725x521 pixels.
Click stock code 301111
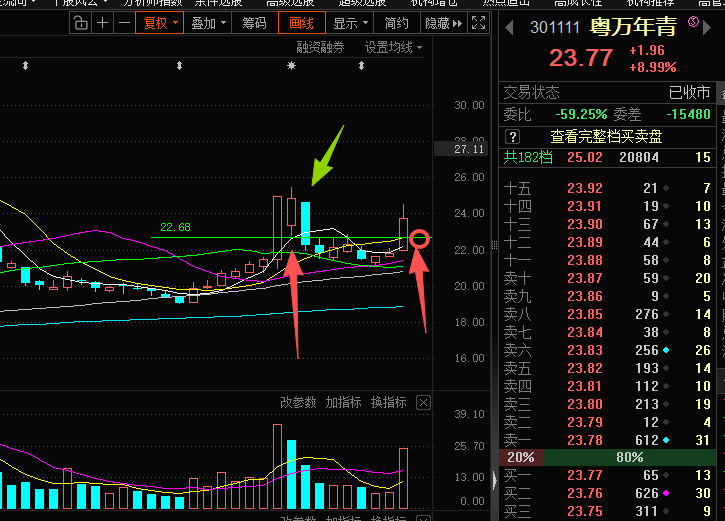(x=554, y=28)
